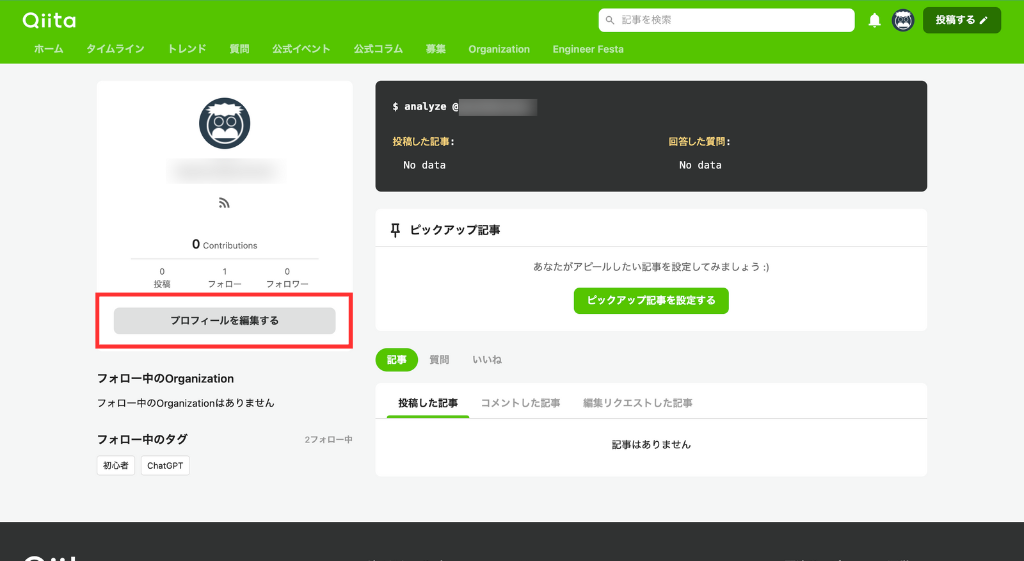Click the large profile avatar image
Image resolution: width=1024 pixels, height=561 pixels.
click(x=224, y=123)
